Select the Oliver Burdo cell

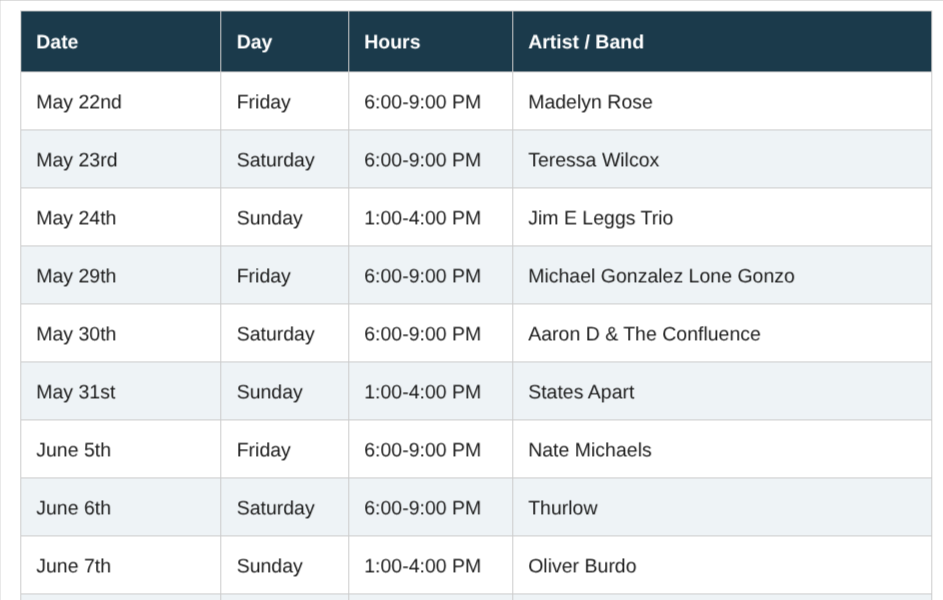point(722,565)
